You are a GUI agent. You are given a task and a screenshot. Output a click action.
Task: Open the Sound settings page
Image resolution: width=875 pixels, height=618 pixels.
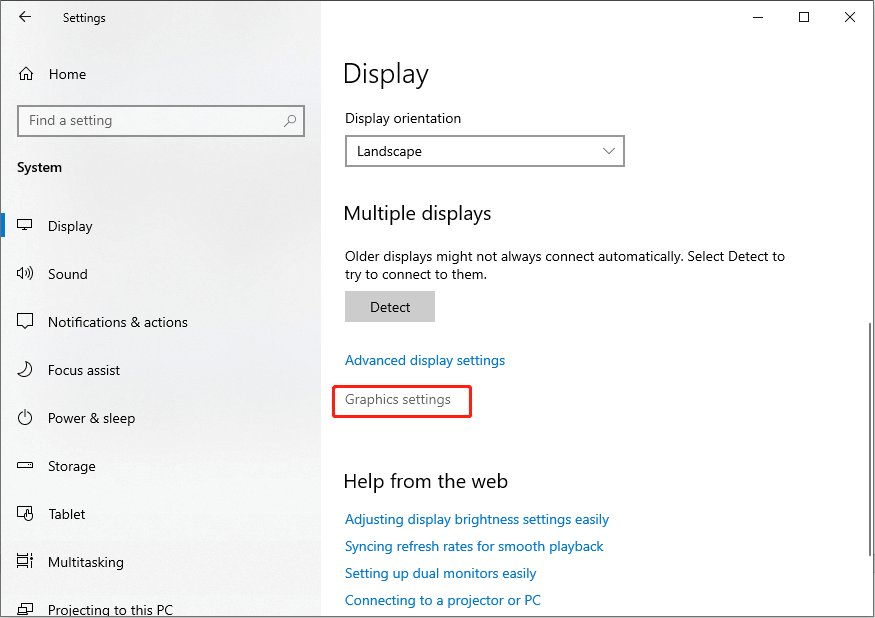coord(68,274)
